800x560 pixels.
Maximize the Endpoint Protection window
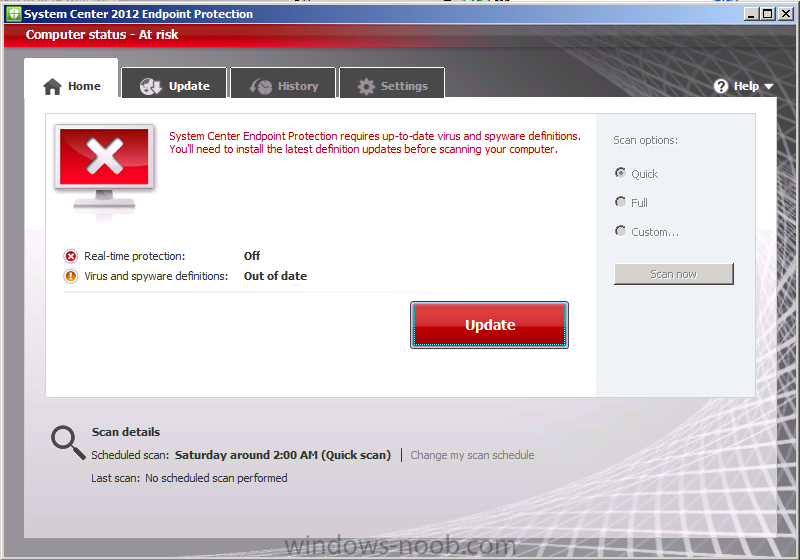(x=767, y=14)
